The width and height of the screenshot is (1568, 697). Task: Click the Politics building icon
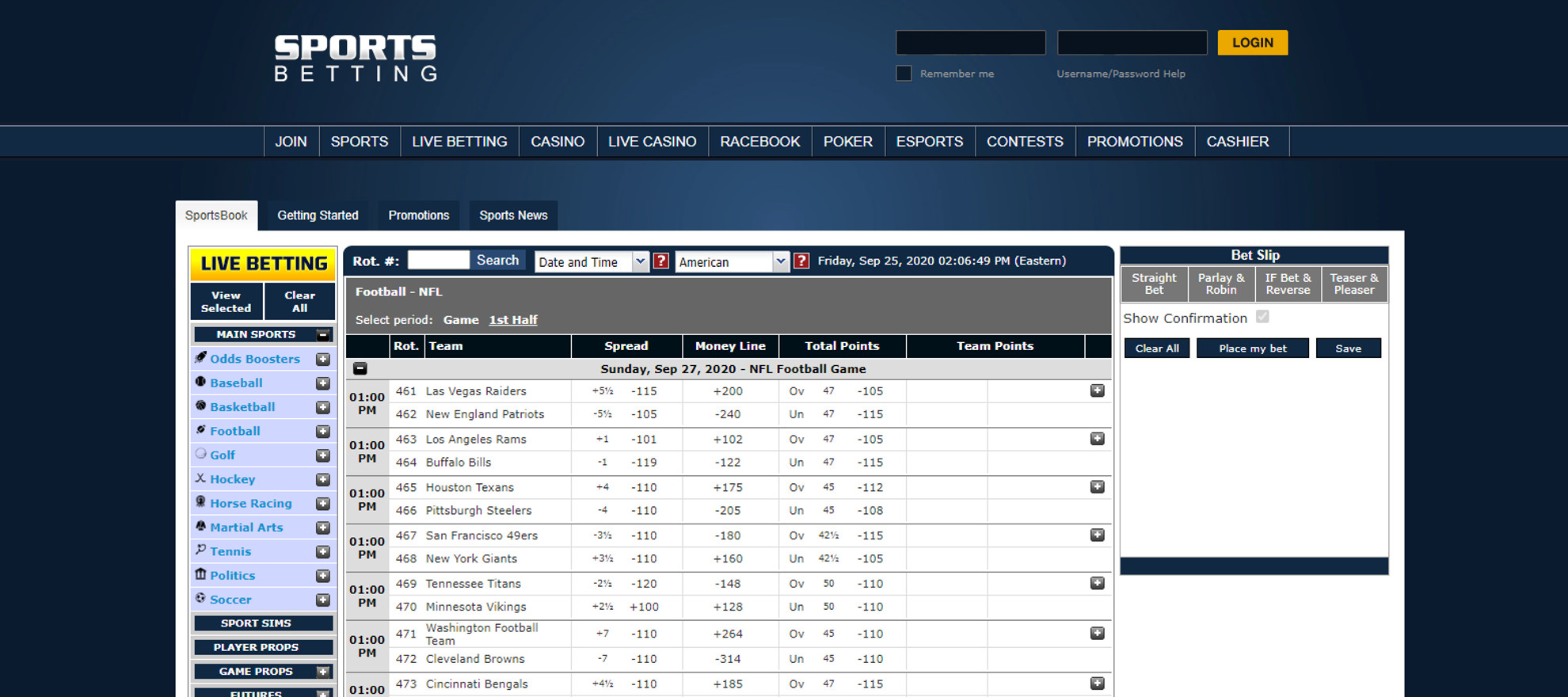[201, 574]
